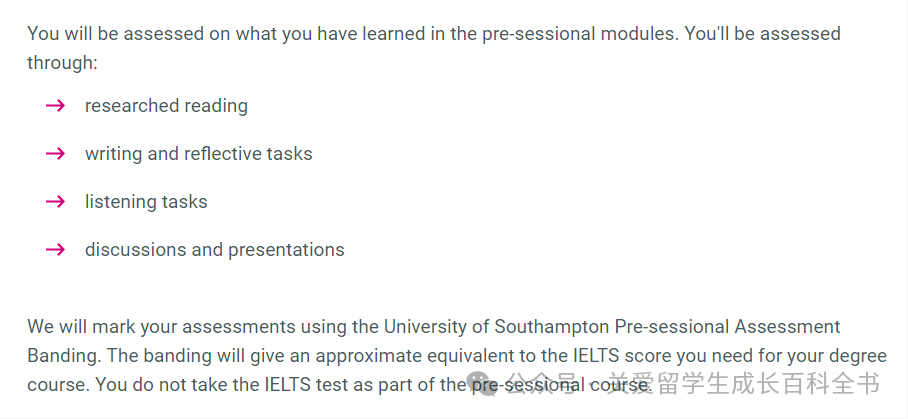Click the word 'through:' in intro paragraph
This screenshot has height=419, width=908.
[63, 62]
